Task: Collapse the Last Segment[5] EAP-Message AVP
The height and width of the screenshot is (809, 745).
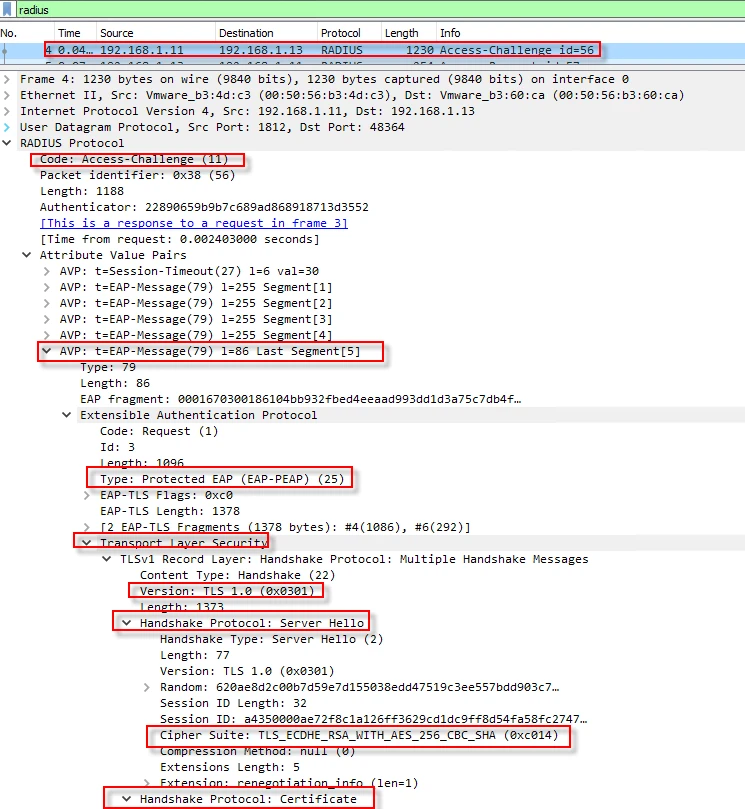Action: coord(47,351)
